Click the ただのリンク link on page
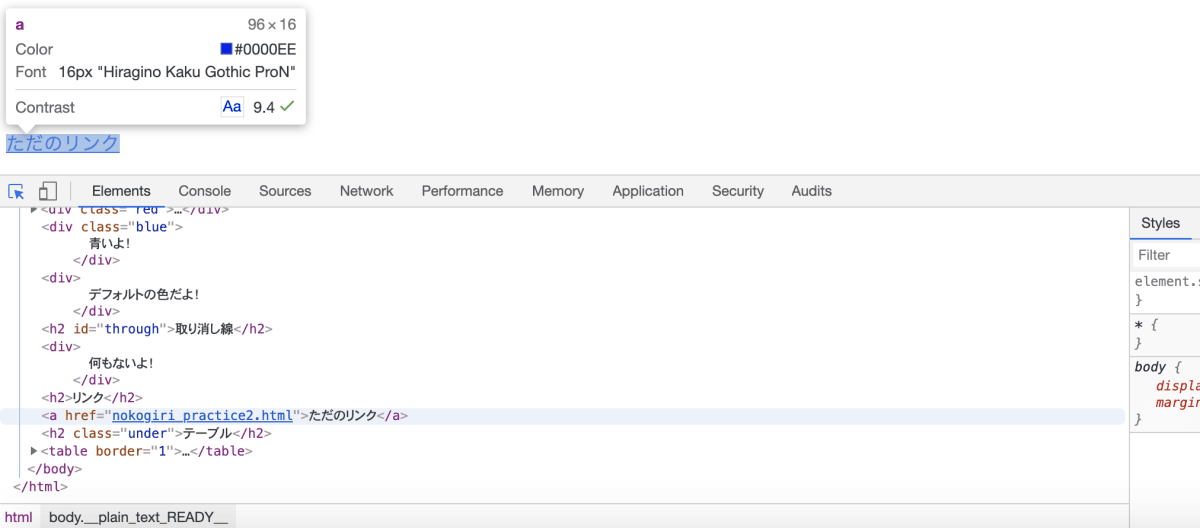The width and height of the screenshot is (1200, 528). [63, 143]
